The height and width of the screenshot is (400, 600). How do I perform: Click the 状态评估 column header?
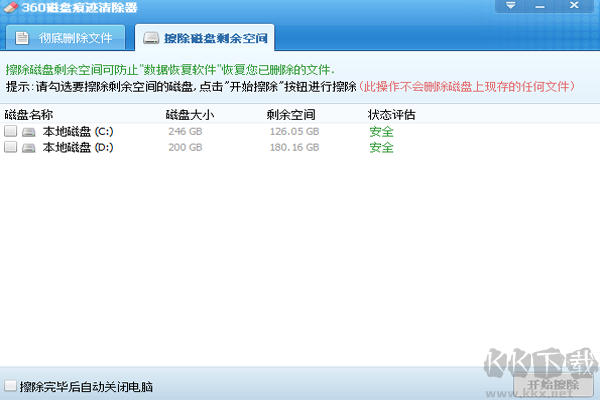click(391, 115)
